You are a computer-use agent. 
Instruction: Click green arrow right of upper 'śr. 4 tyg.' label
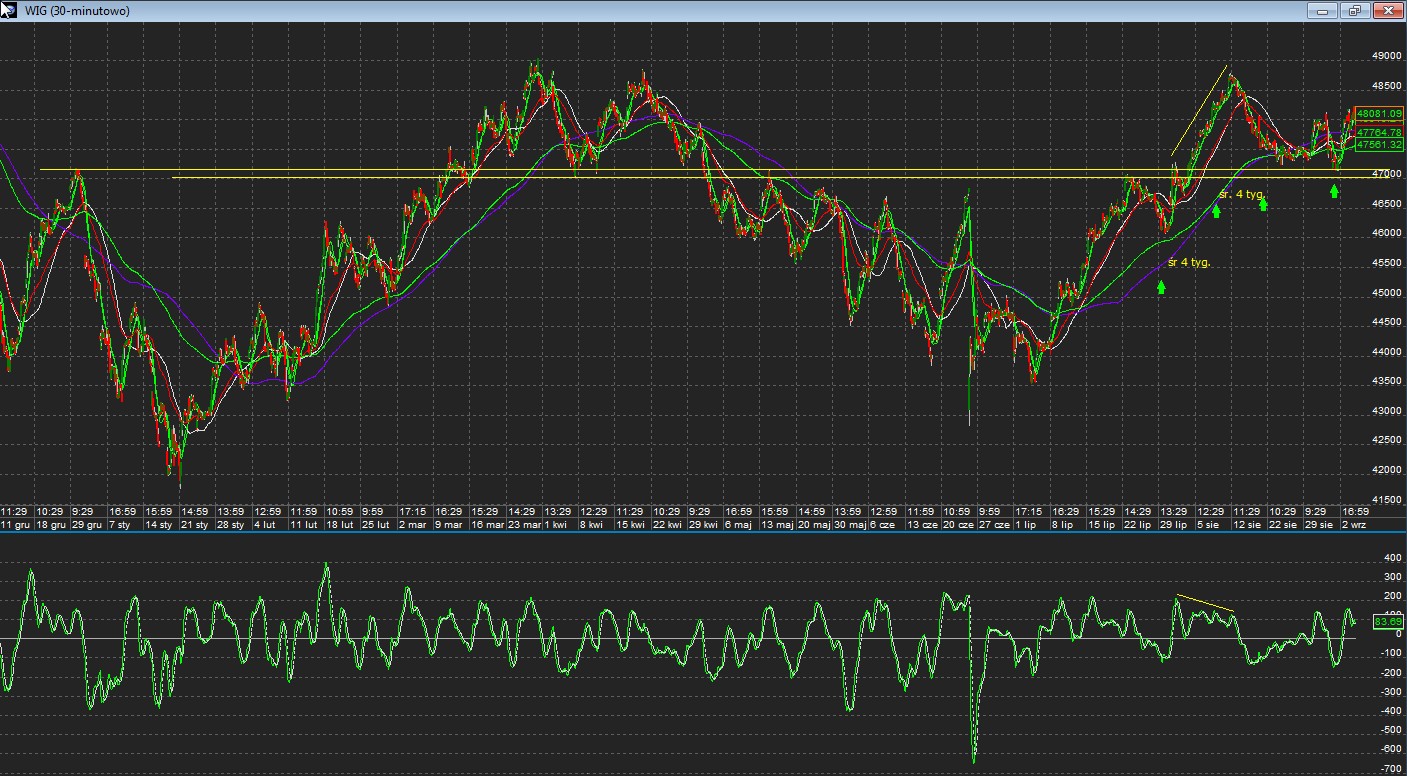[x=1263, y=205]
